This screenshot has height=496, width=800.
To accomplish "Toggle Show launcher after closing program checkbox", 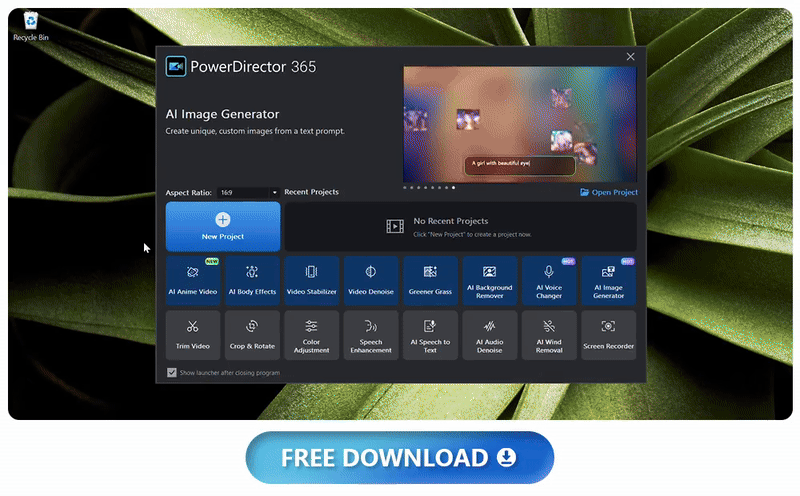I will [172, 373].
